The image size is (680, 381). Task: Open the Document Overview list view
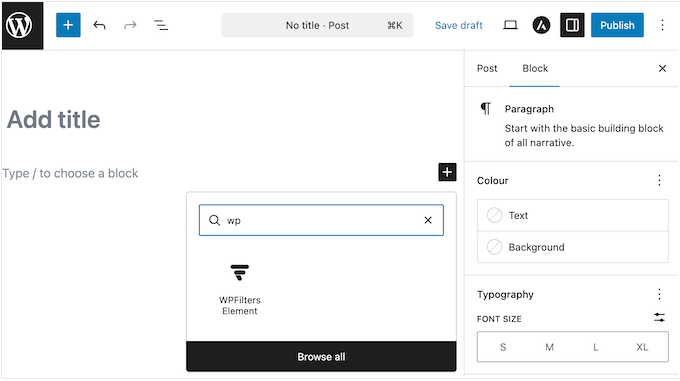click(x=161, y=25)
